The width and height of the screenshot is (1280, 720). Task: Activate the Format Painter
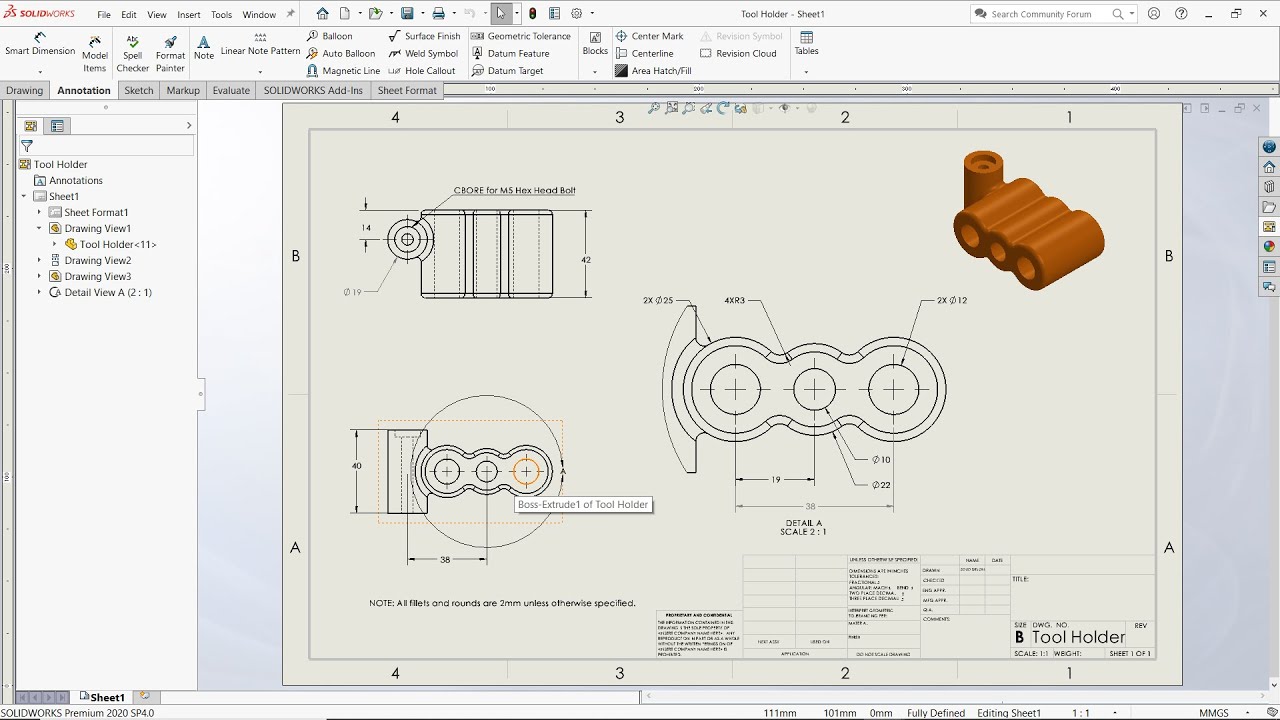click(170, 54)
